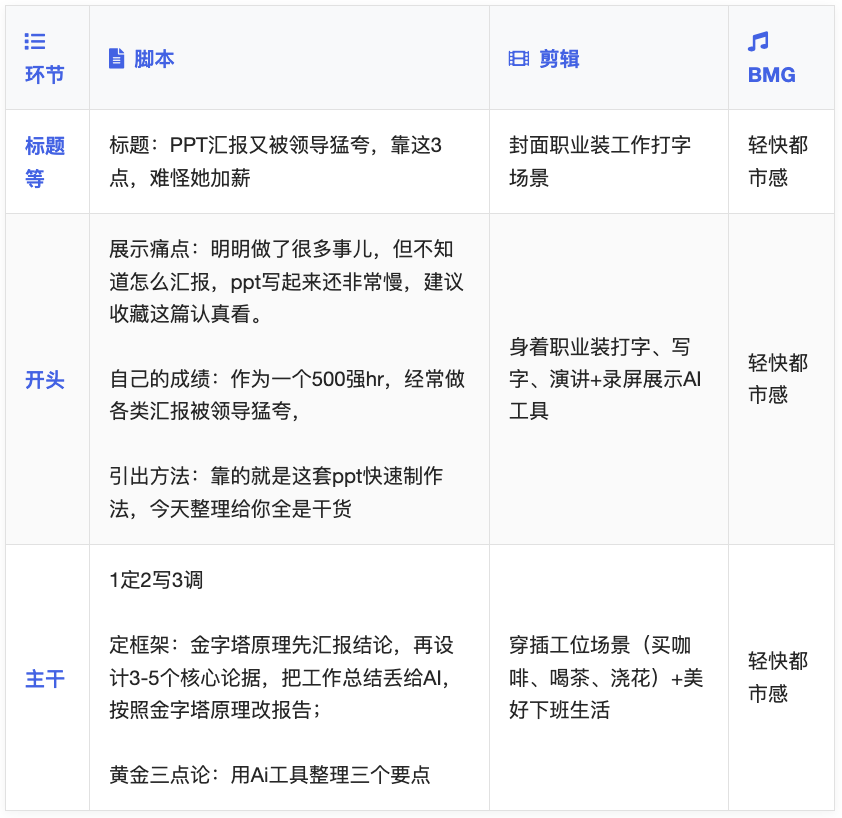Open the 主干 row label
Image resolution: width=842 pixels, height=818 pixels.
click(x=44, y=679)
